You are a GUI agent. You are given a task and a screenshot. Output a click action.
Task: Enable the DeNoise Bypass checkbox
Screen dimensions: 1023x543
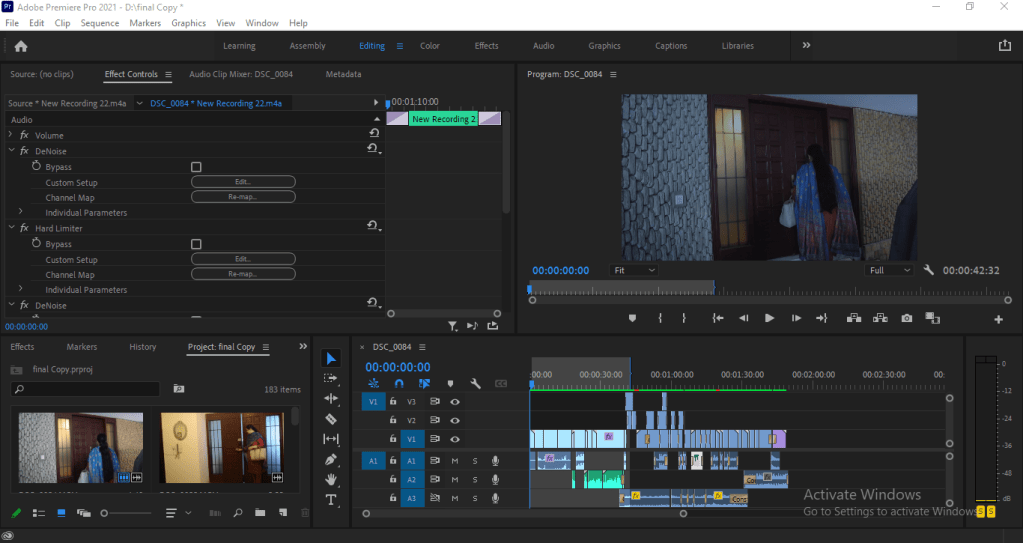pos(196,167)
